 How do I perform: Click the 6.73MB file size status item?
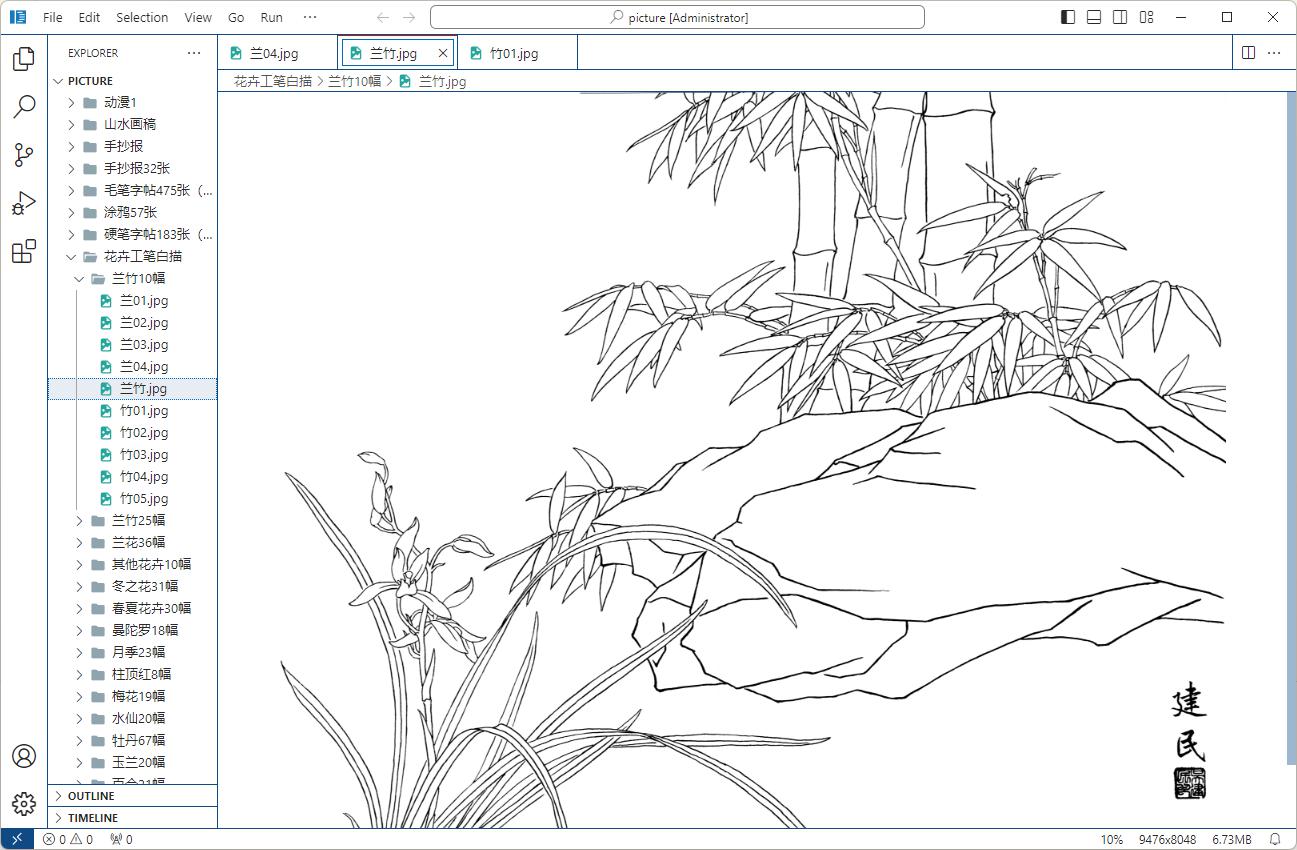1232,839
